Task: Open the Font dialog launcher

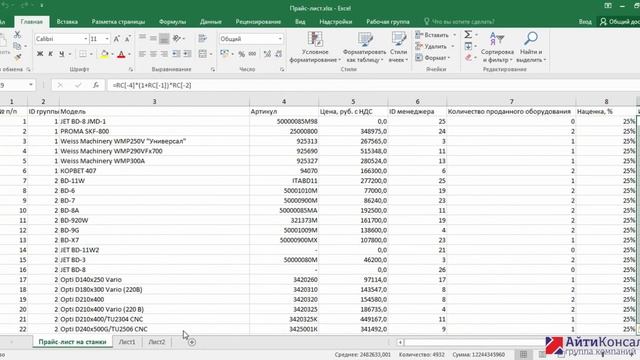Action: point(131,70)
